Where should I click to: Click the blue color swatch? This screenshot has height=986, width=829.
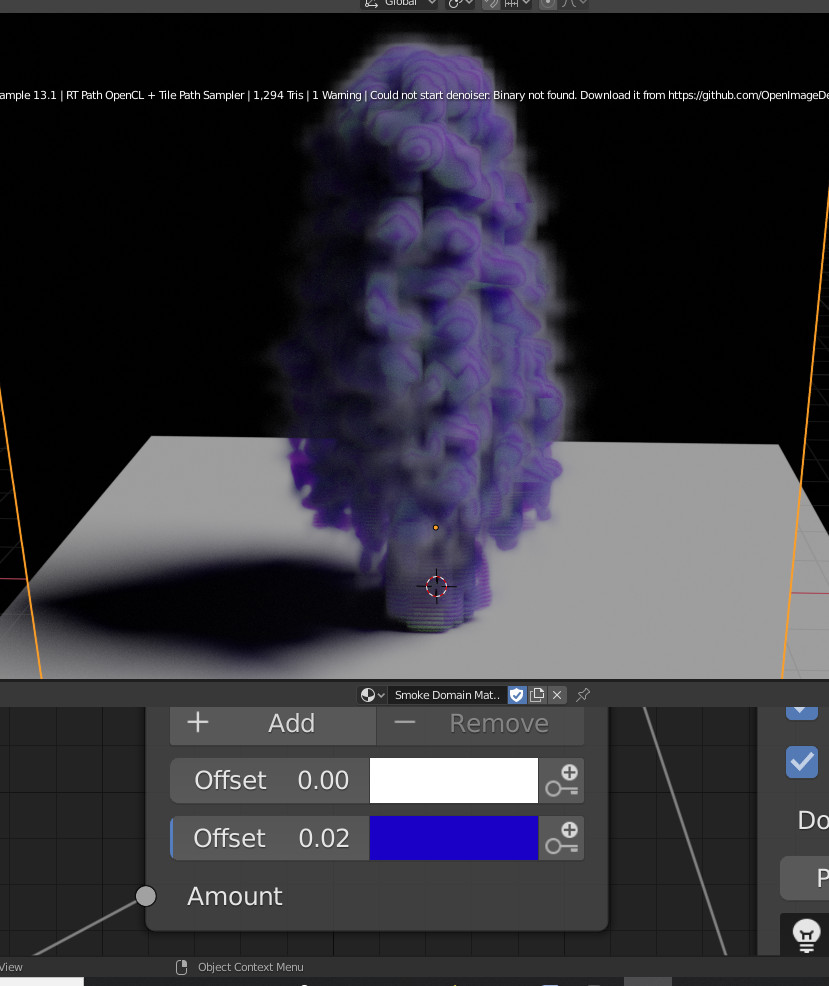point(453,838)
